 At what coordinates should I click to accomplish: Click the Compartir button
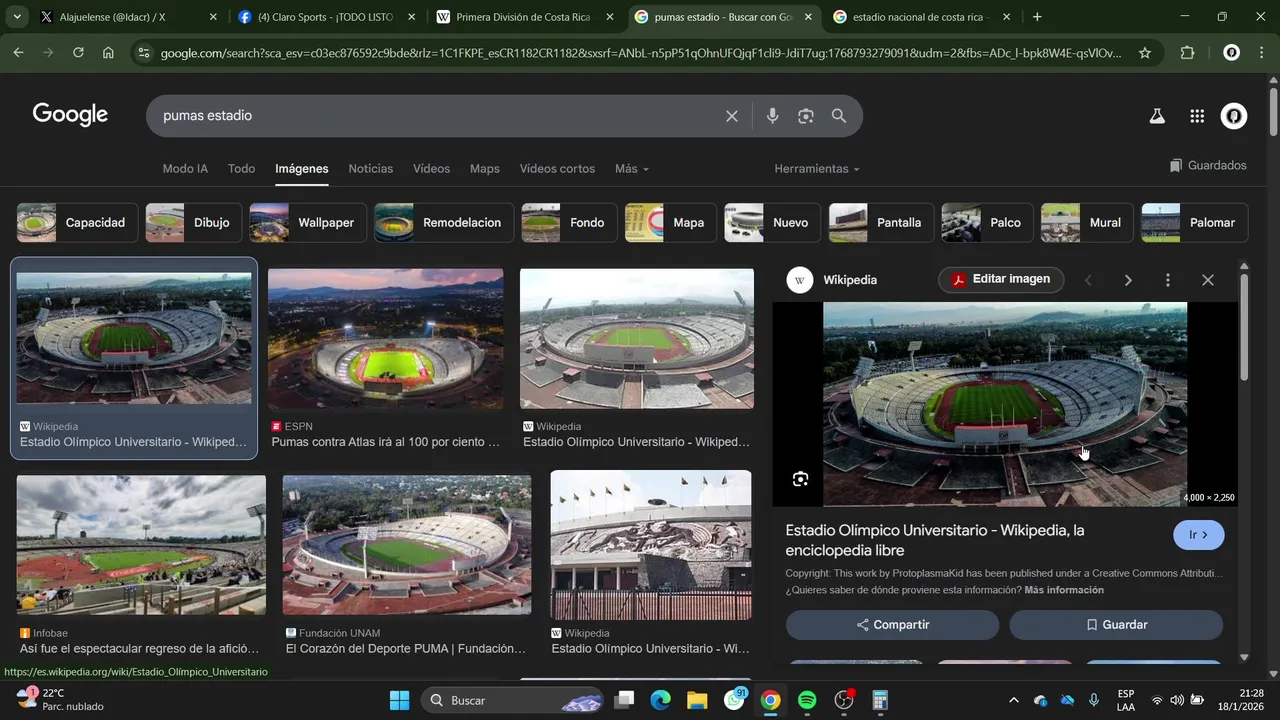(x=892, y=625)
